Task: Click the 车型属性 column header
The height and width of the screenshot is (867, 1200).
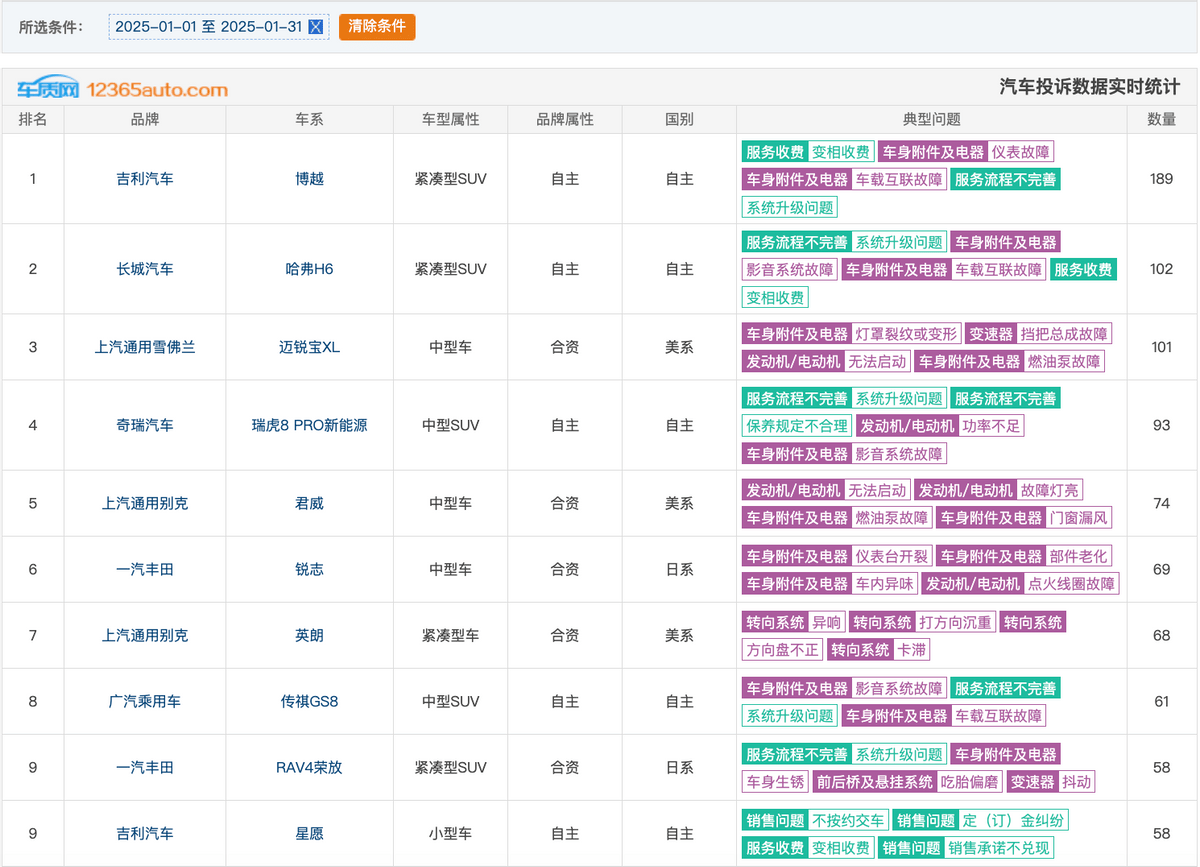Action: (x=450, y=119)
